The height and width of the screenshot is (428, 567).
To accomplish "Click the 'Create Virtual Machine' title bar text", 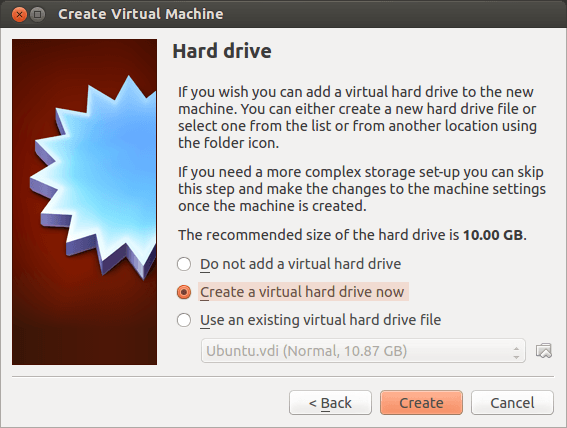I will (x=141, y=14).
